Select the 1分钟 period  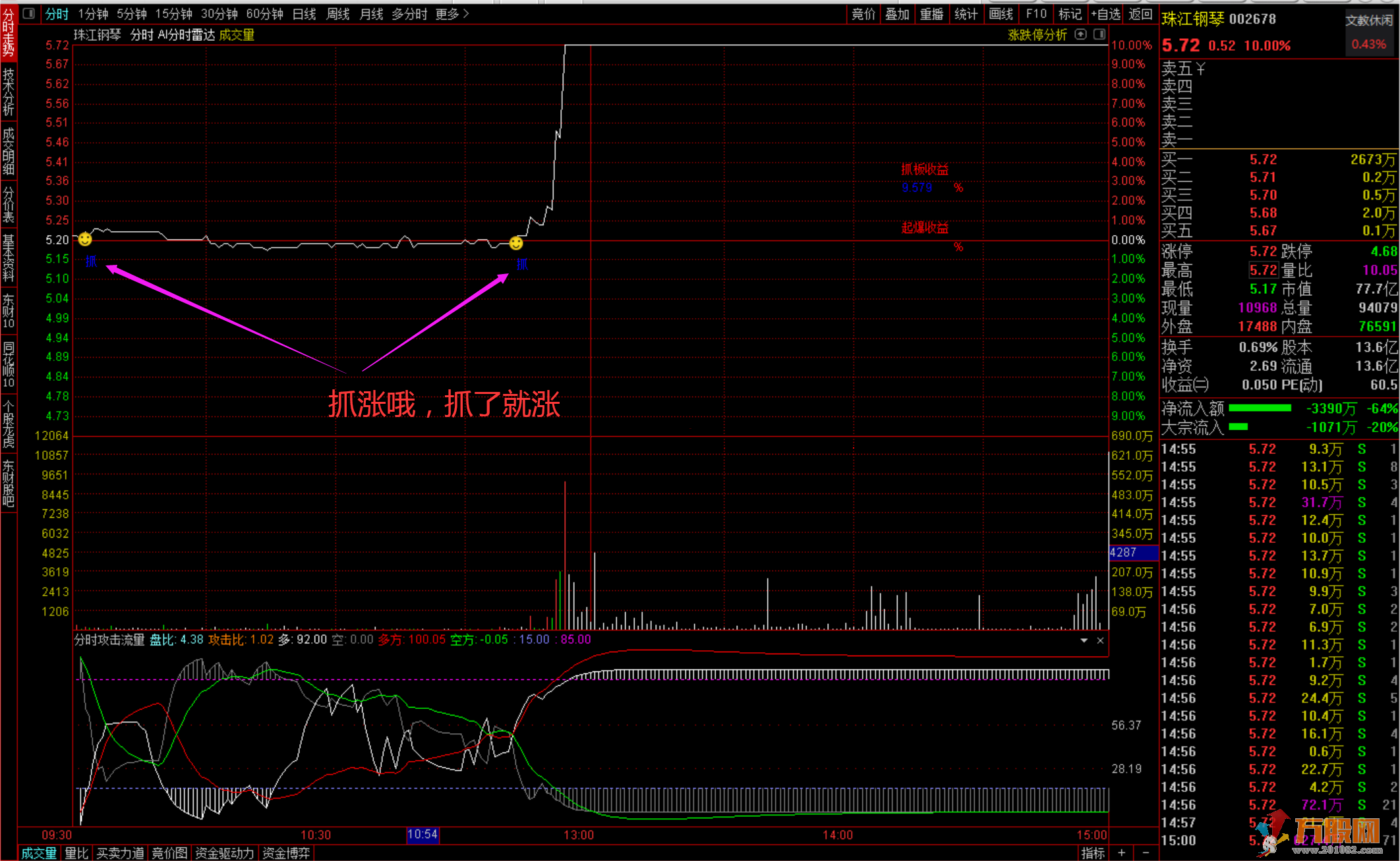93,14
